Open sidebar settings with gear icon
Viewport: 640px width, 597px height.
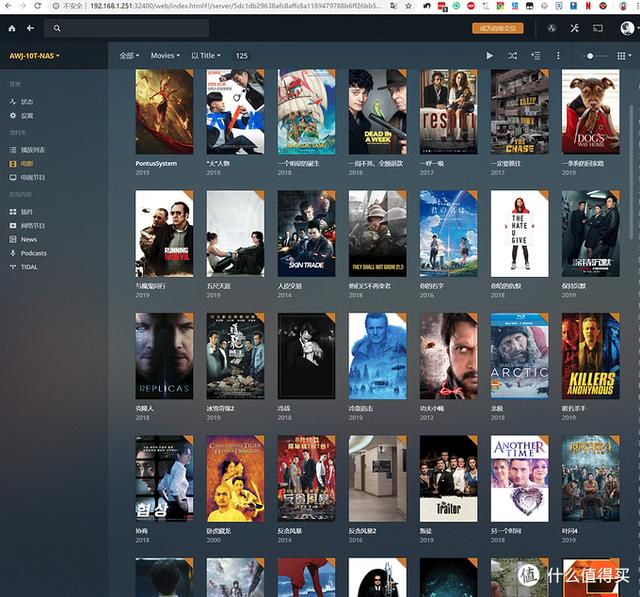(21, 115)
